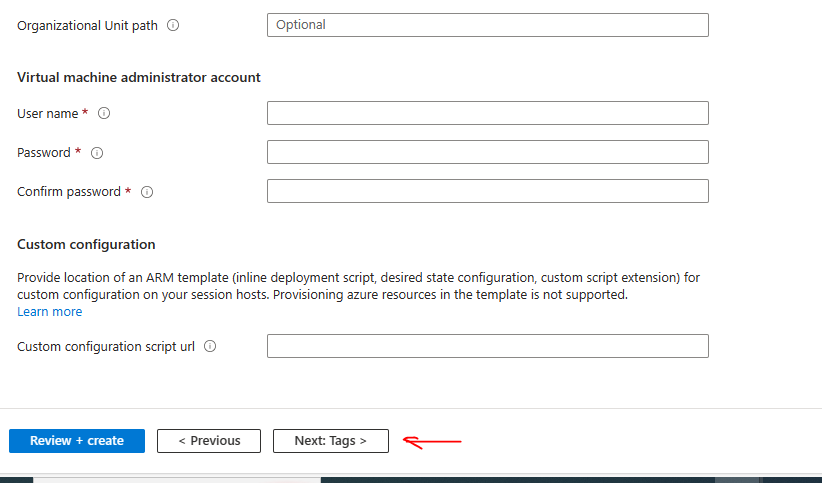Select the Password input field

[487, 152]
